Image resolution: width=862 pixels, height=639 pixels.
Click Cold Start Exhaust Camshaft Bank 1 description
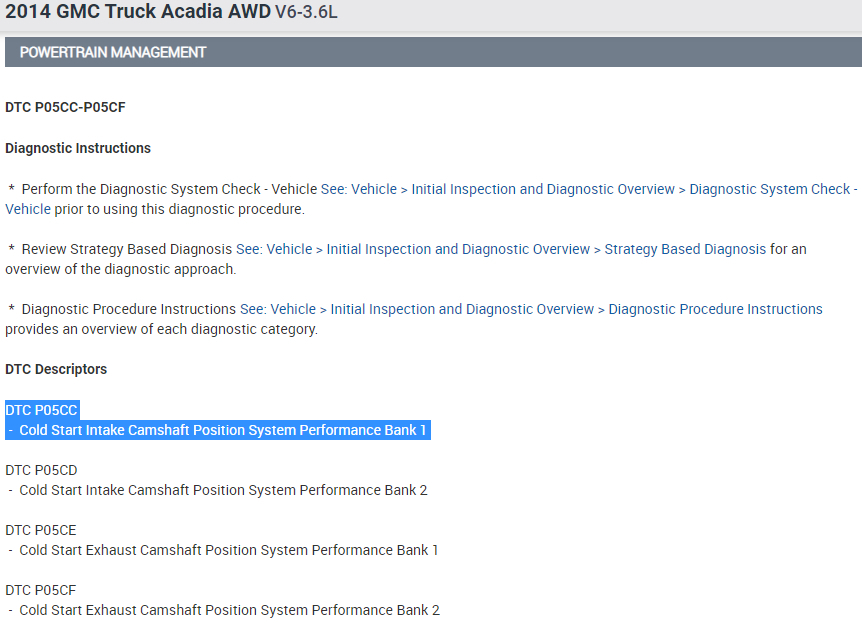[x=228, y=550]
